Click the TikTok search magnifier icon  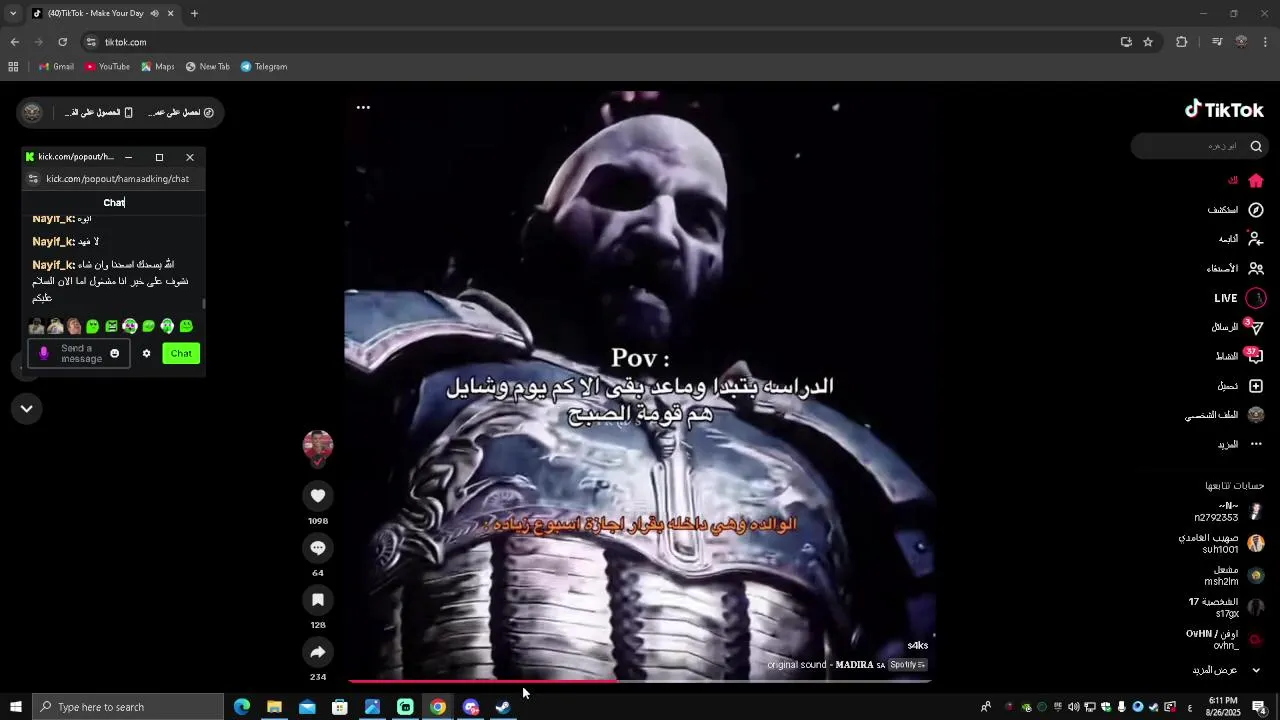point(1256,146)
